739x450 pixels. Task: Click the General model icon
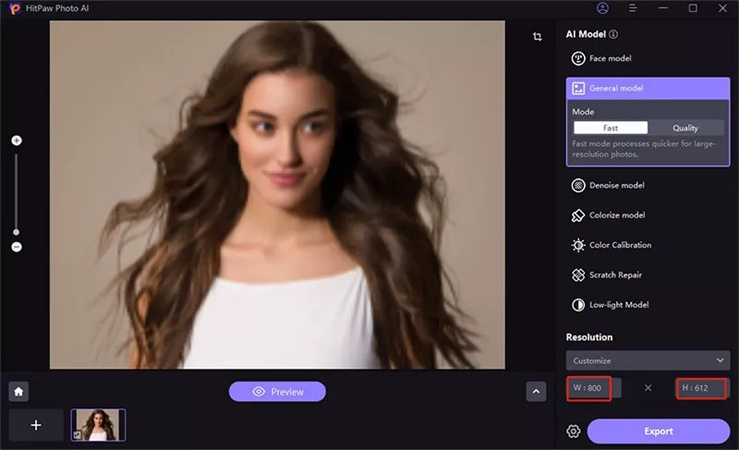click(578, 88)
